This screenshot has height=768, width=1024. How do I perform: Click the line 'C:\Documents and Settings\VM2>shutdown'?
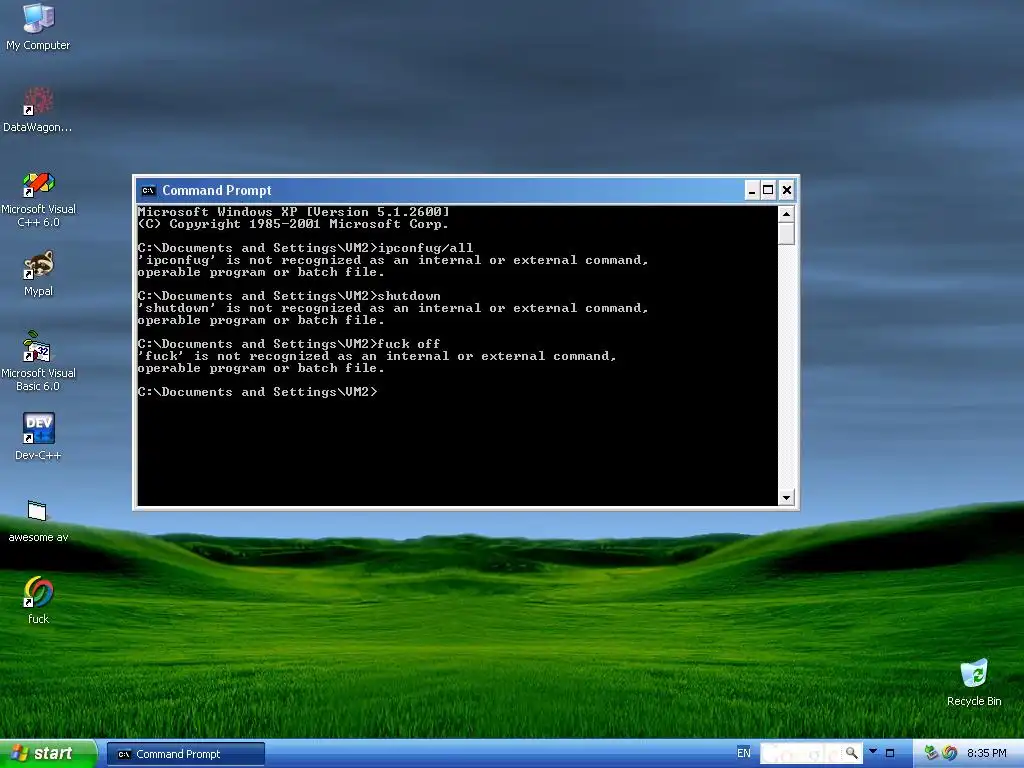point(289,296)
